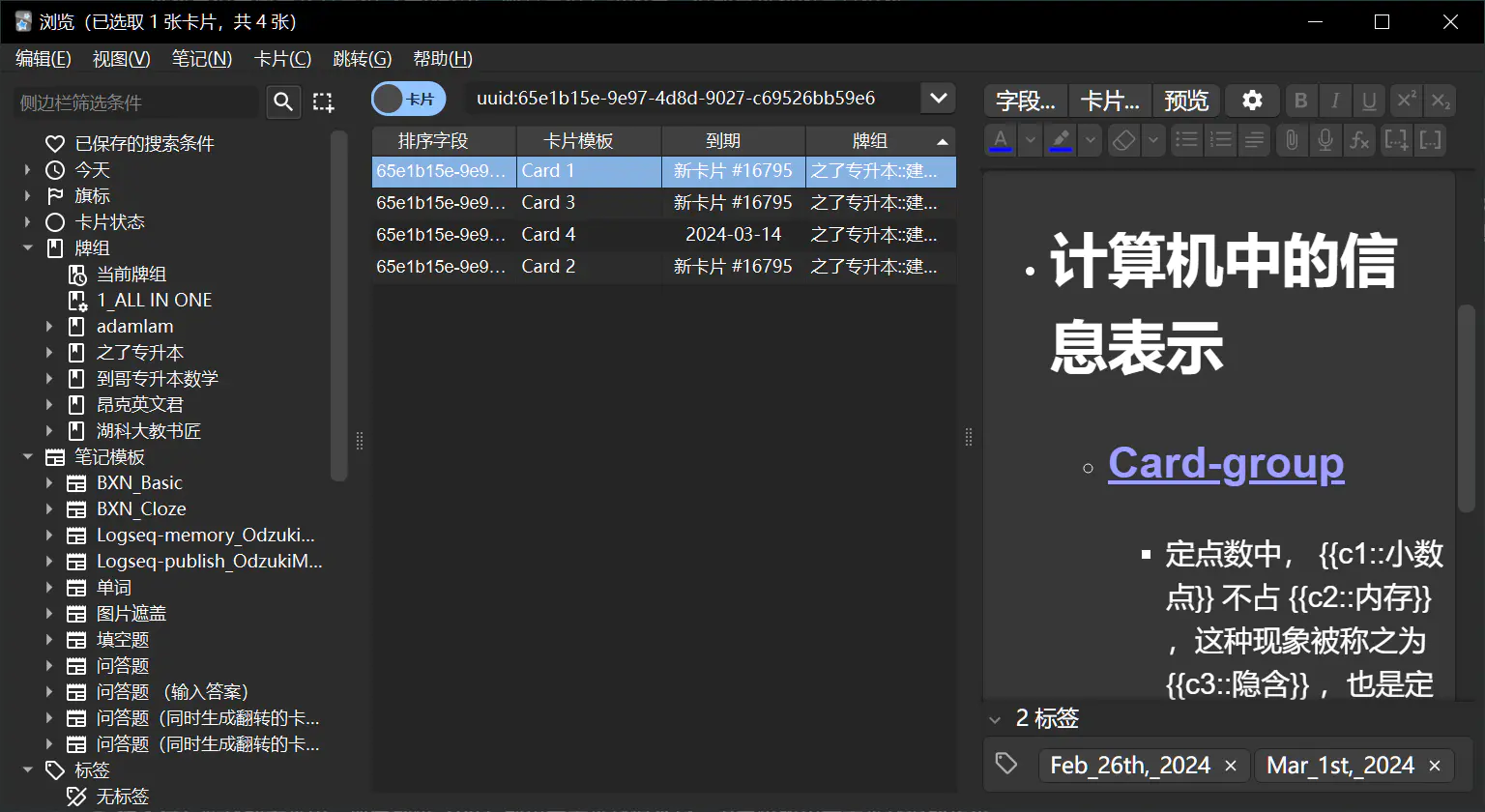Expand the 之了专升本 deck in sidebar

coord(50,352)
